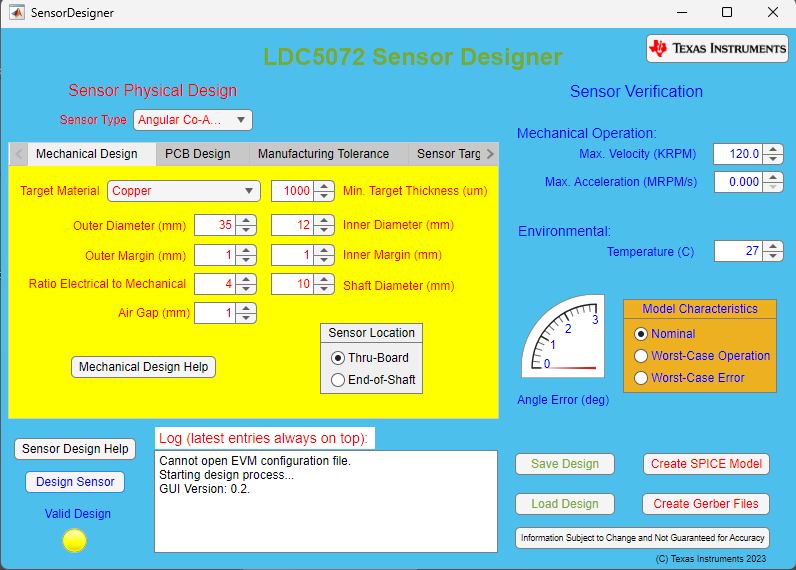Click Create Gerber Files button
Screen dimensions: 796x570
706,504
